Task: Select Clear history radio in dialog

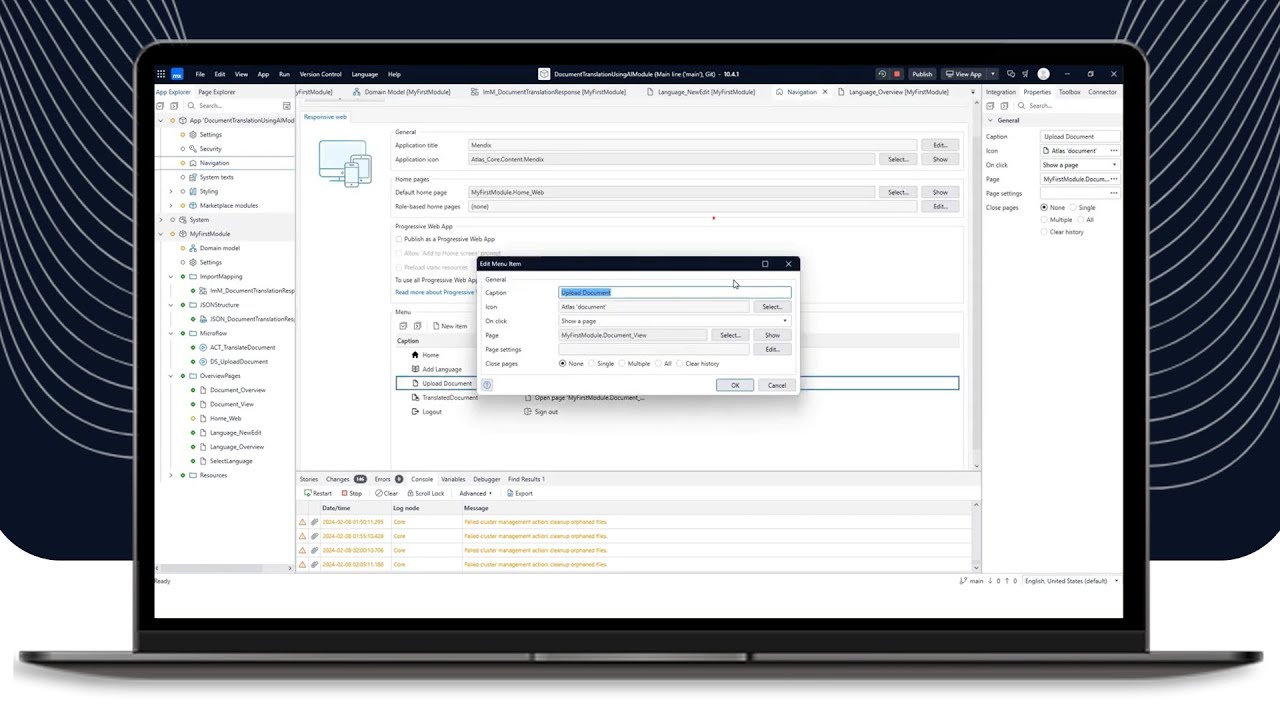Action: [x=680, y=364]
